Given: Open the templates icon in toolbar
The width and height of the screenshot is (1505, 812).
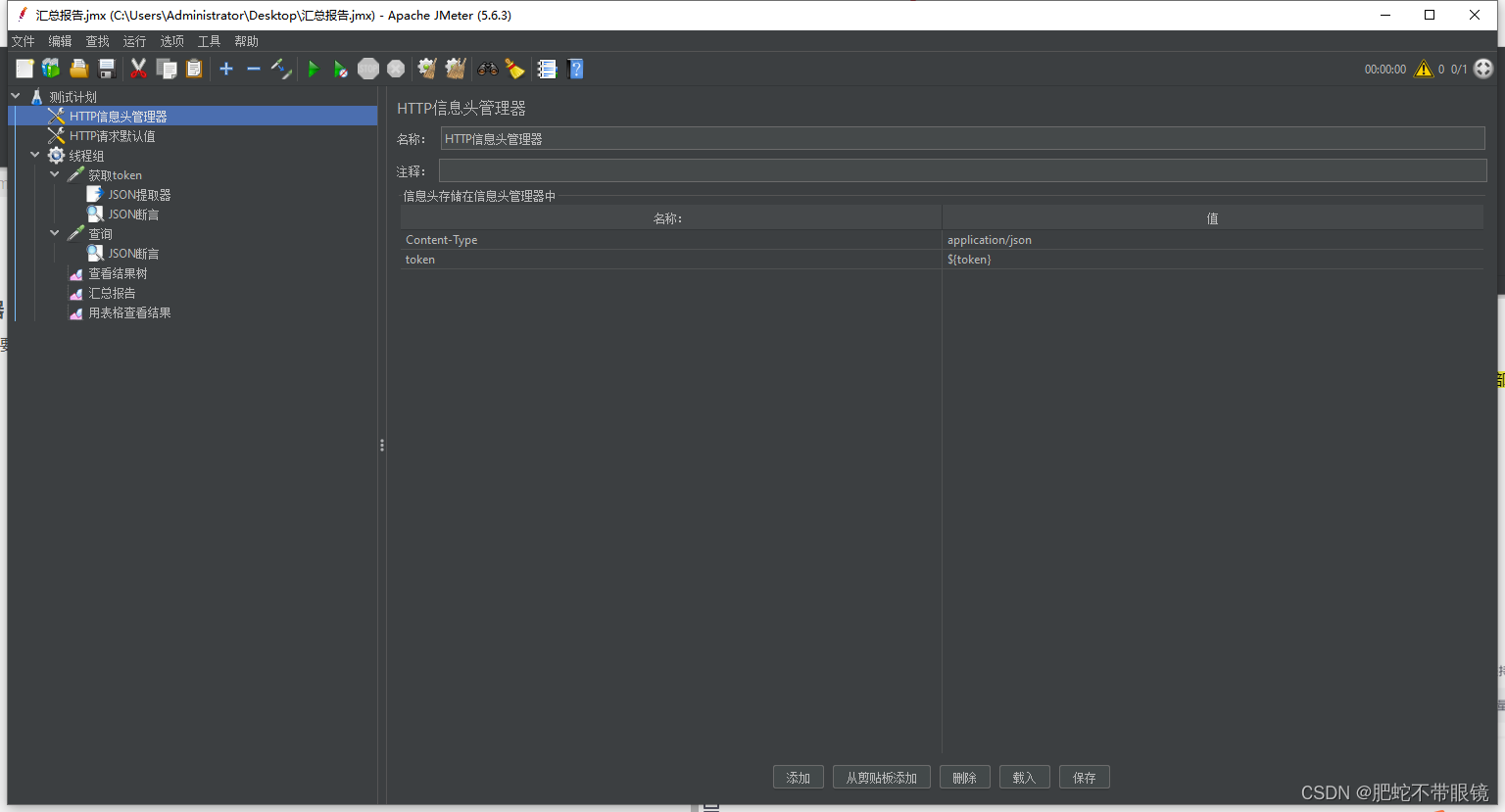Looking at the screenshot, I should coord(51,69).
